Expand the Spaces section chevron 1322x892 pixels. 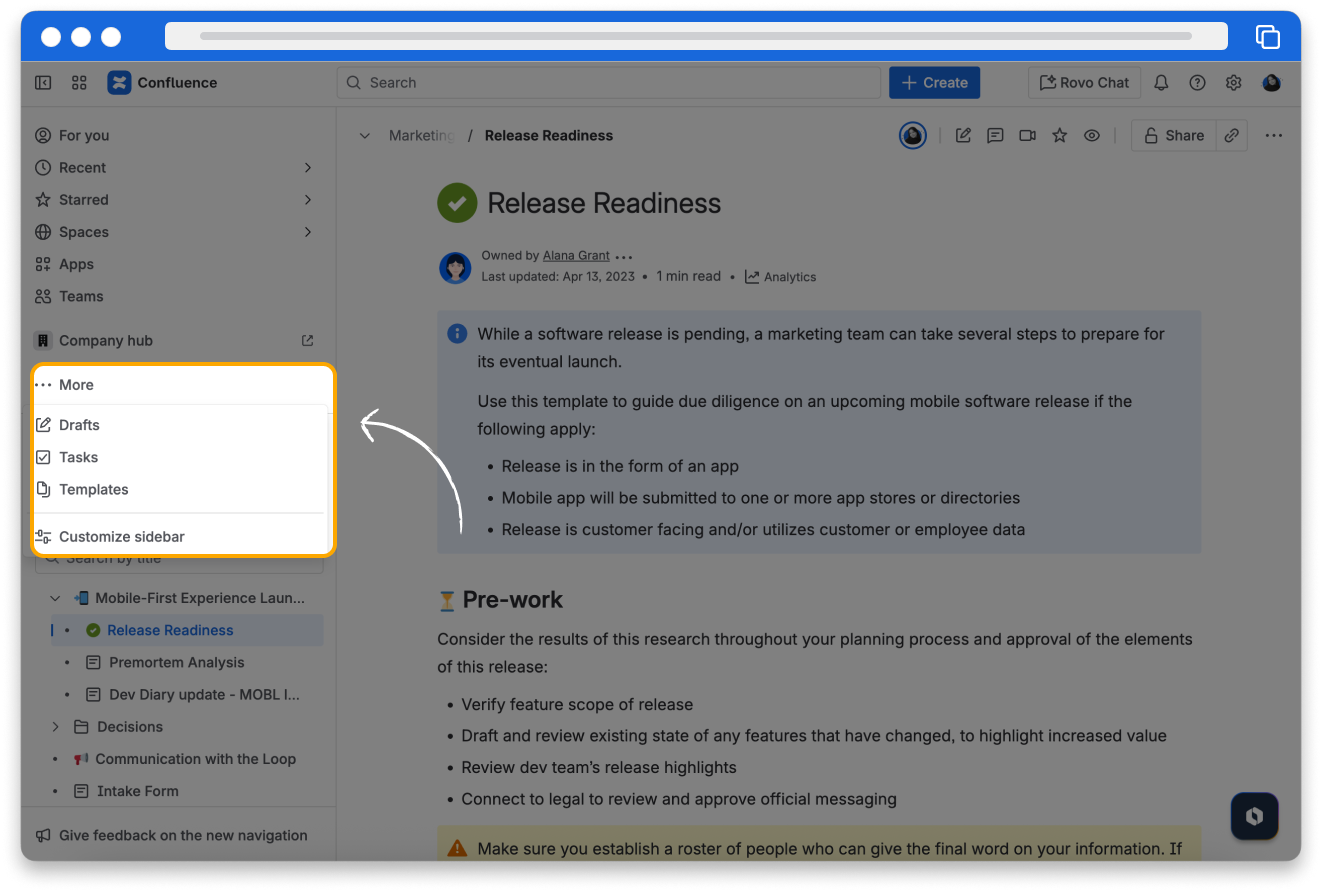(x=308, y=232)
